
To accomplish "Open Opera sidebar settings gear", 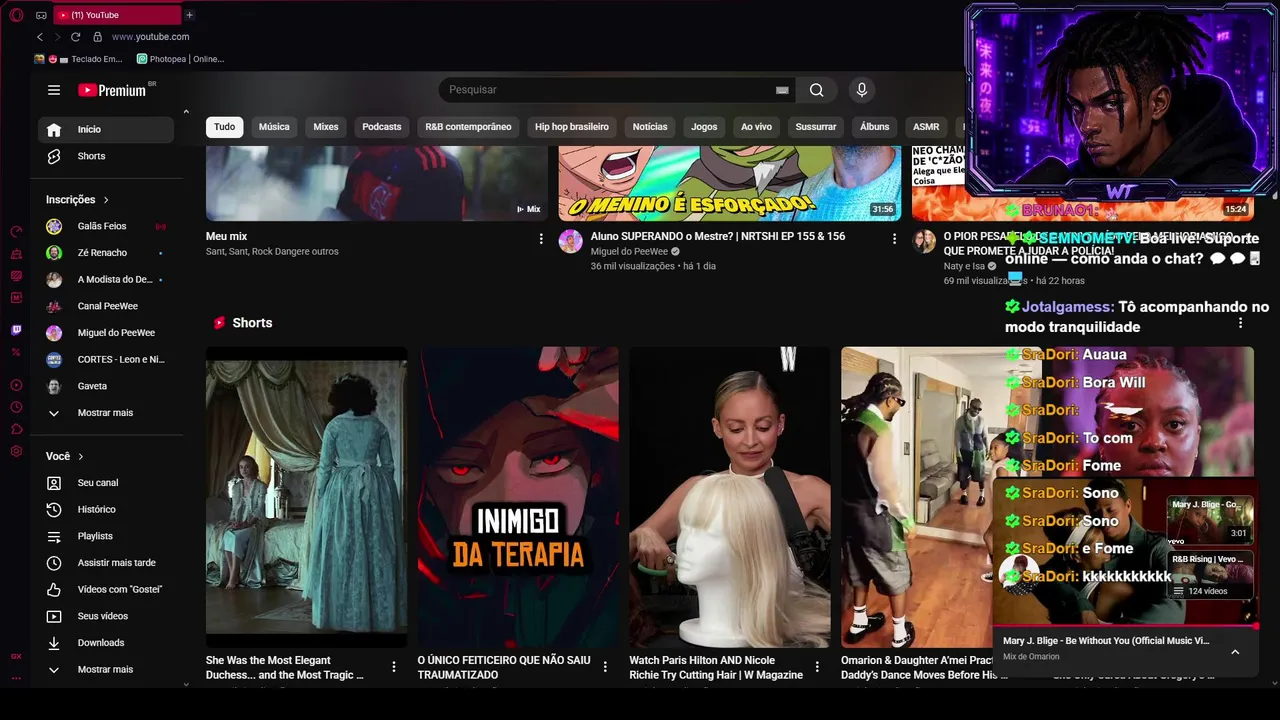I will [16, 451].
